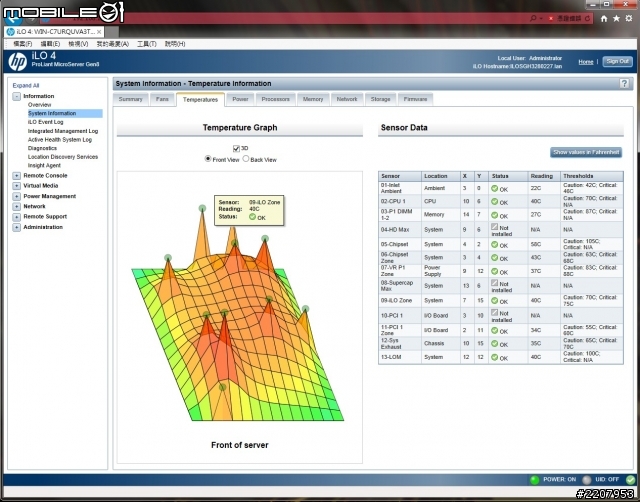640x502 pixels.
Task: Open the Network tab
Action: click(347, 99)
